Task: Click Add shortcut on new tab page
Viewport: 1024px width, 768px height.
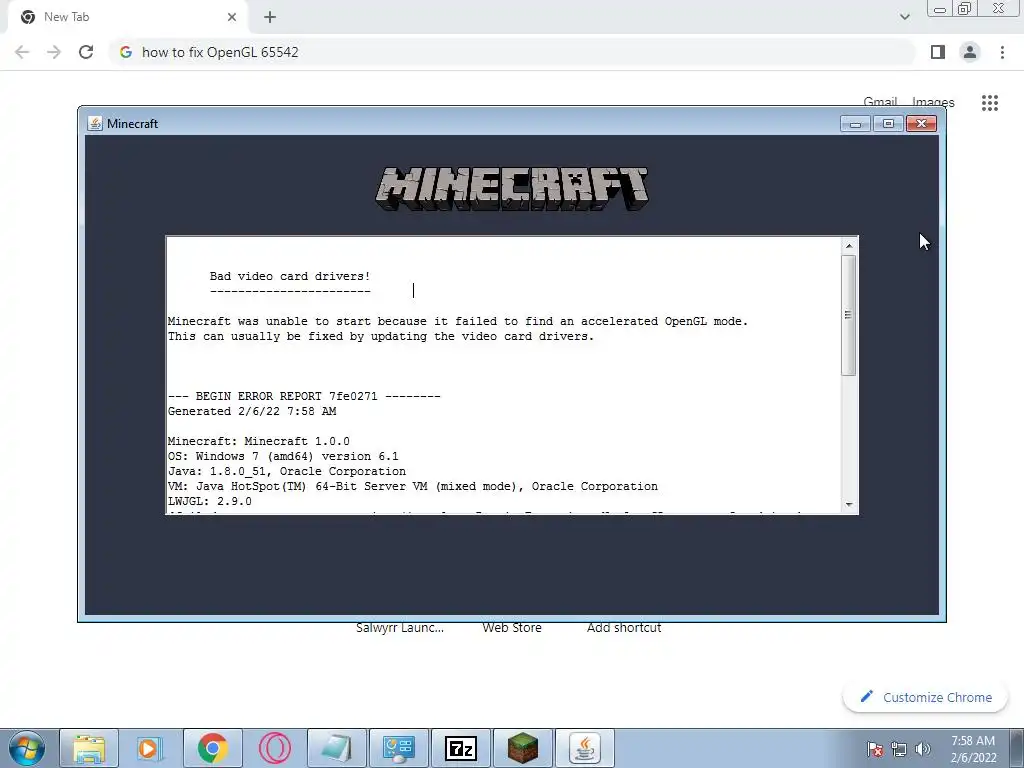Action: click(x=624, y=628)
